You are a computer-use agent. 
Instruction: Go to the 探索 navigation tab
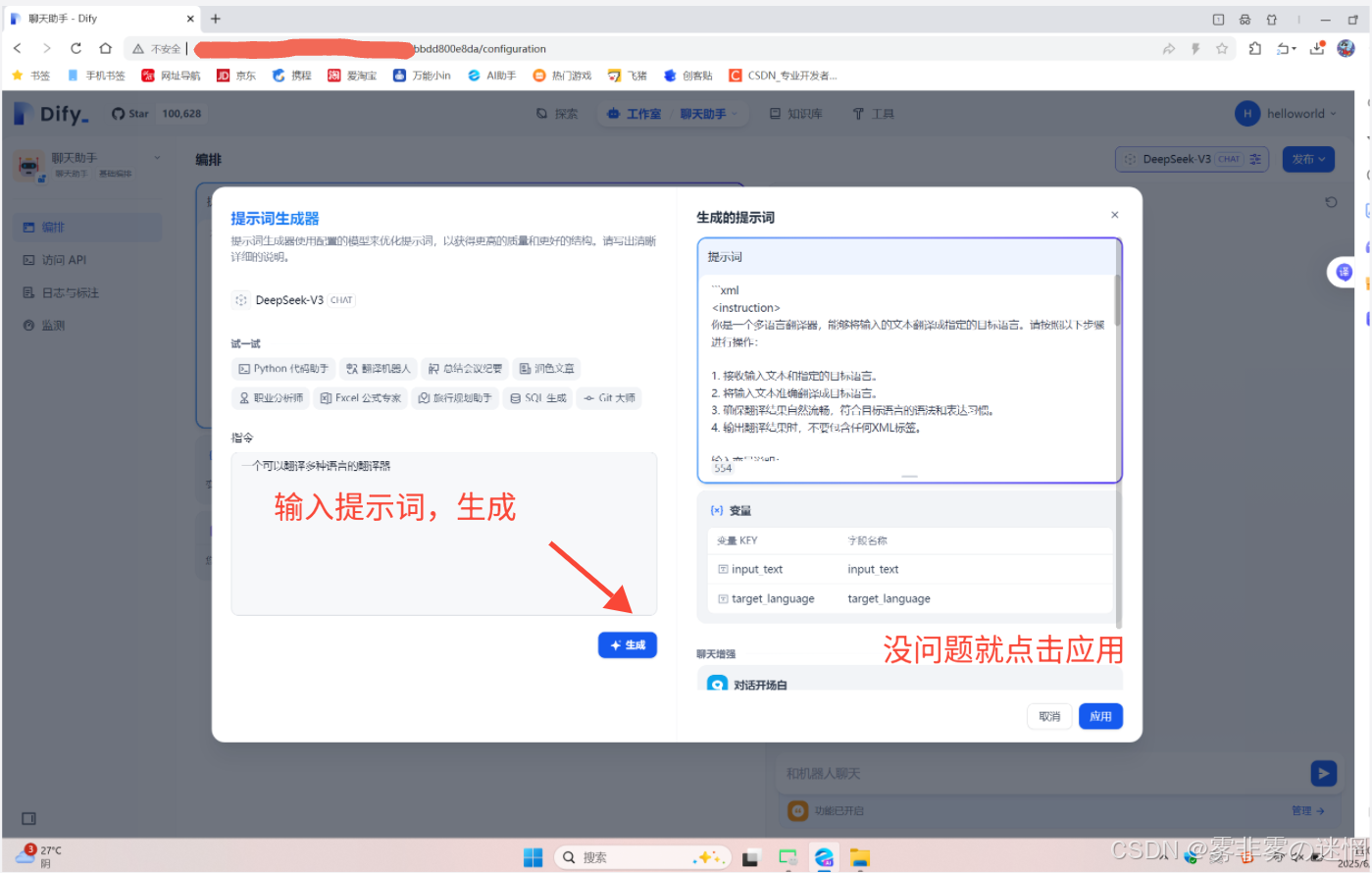557,114
